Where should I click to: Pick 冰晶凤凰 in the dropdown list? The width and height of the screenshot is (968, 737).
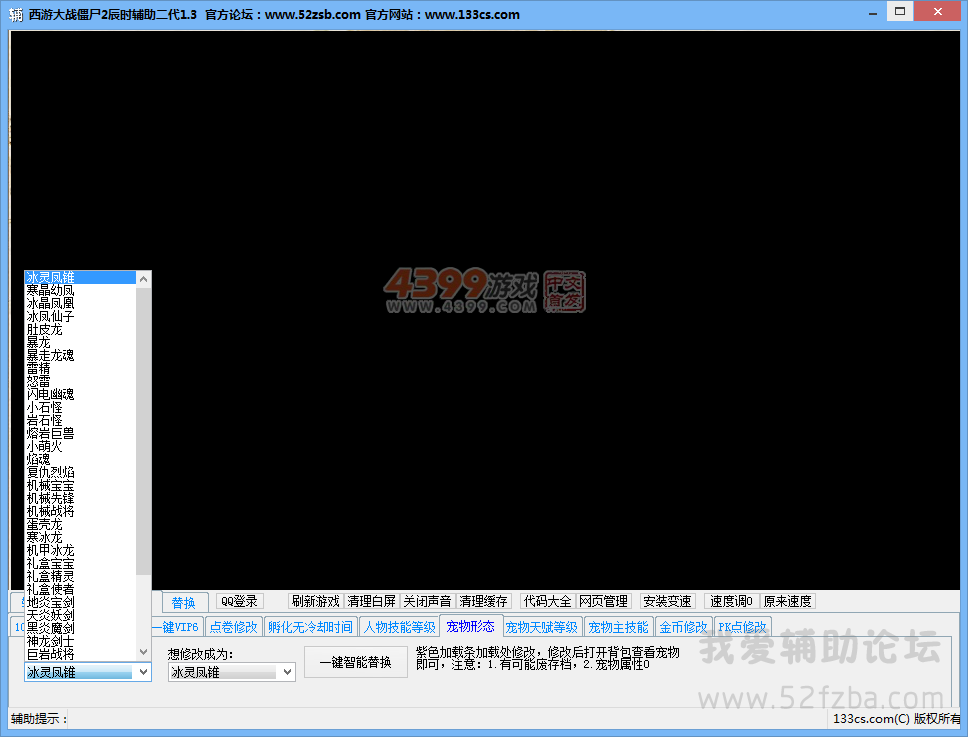click(80, 303)
